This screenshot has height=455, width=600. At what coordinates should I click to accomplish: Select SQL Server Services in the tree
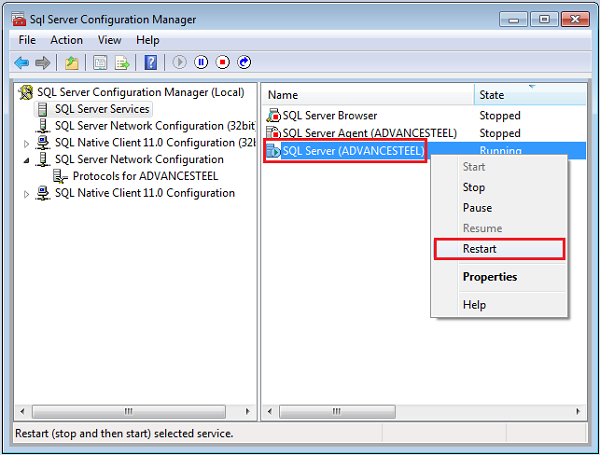pos(102,109)
